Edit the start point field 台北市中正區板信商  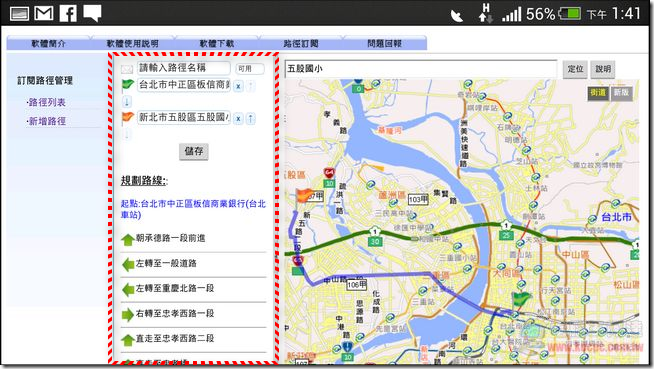click(184, 85)
